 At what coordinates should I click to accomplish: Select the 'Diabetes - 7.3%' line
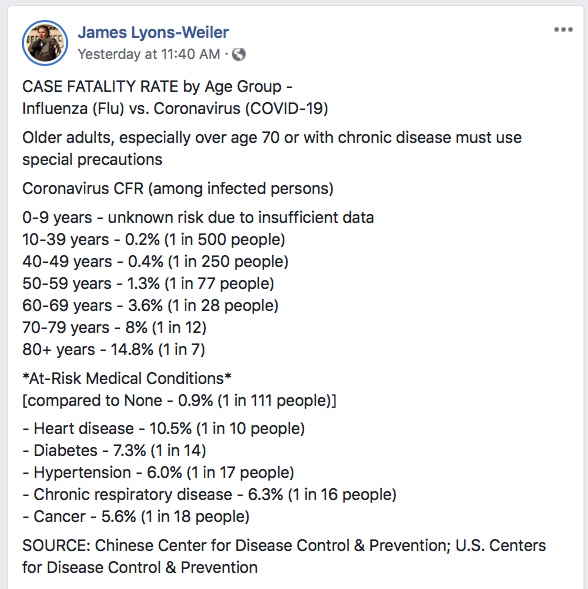click(x=114, y=450)
